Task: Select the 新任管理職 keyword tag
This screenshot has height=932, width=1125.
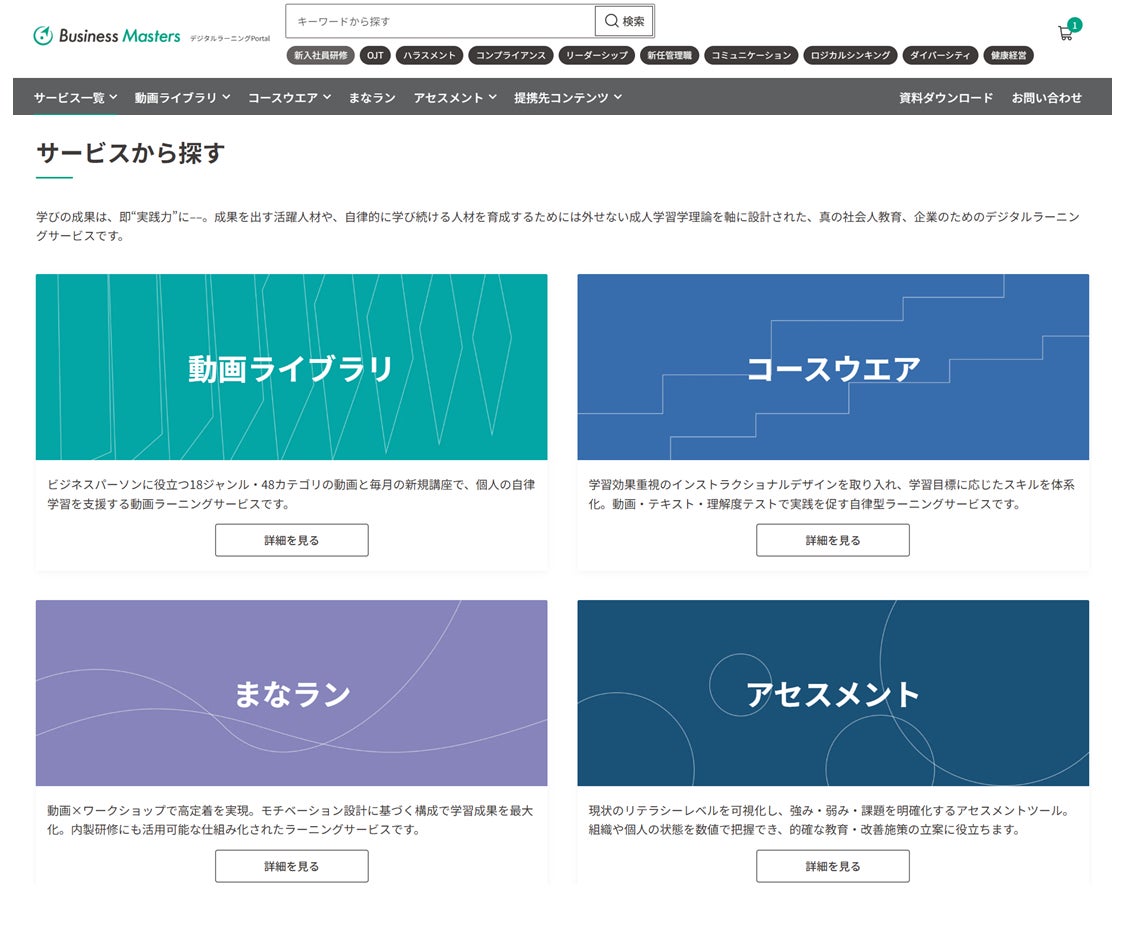Action: pyautogui.click(x=669, y=55)
